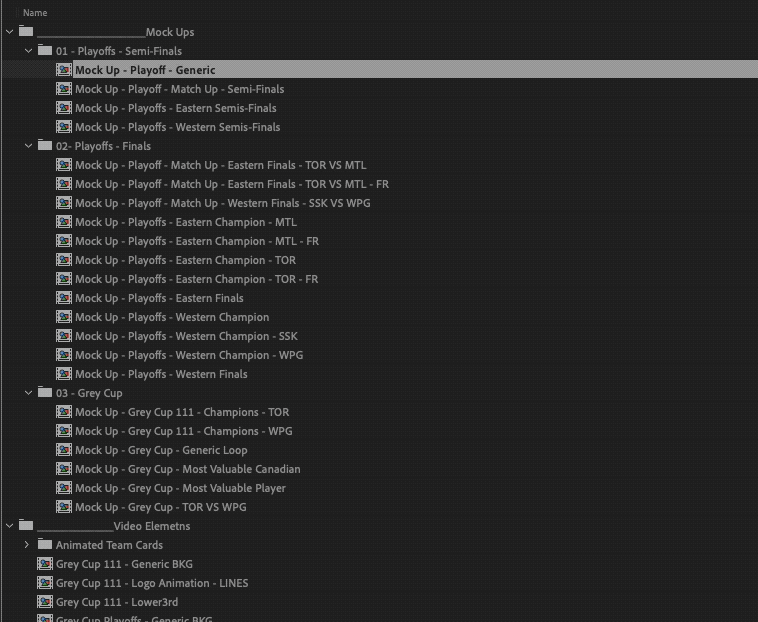Click comp icon for Western Champion - WPG

point(64,355)
